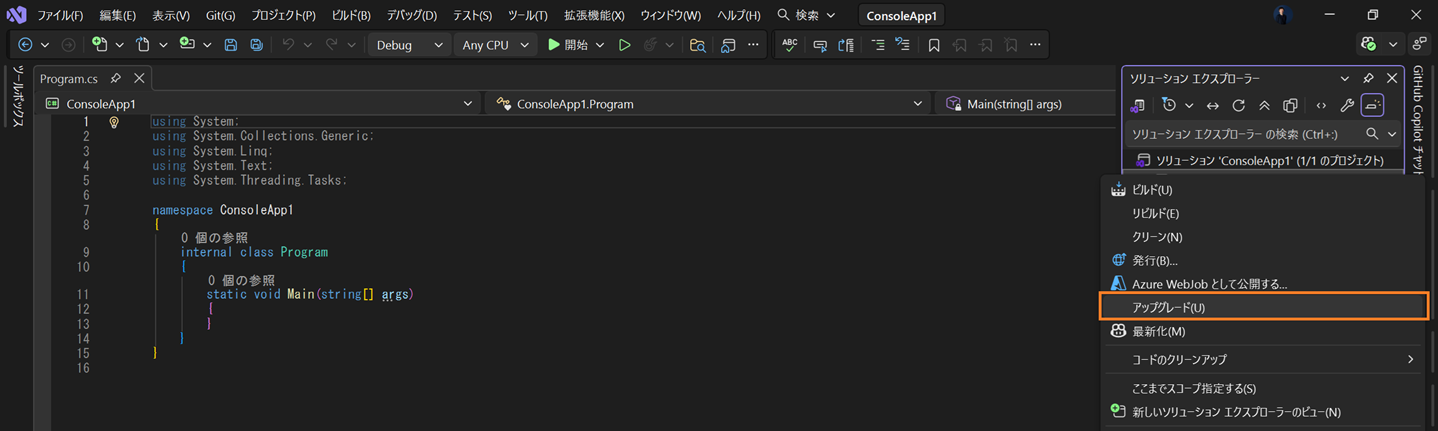The width and height of the screenshot is (1438, 431).
Task: Click 最新化(M) in the context menu
Action: [1264, 331]
